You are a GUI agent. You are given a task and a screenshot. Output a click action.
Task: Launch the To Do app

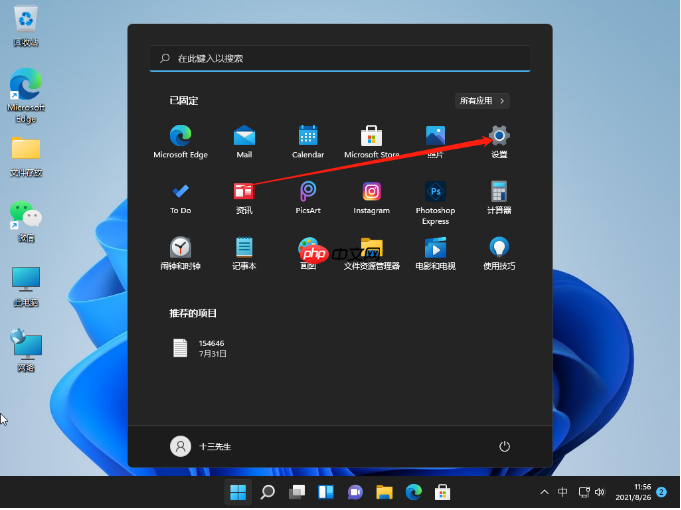(180, 198)
